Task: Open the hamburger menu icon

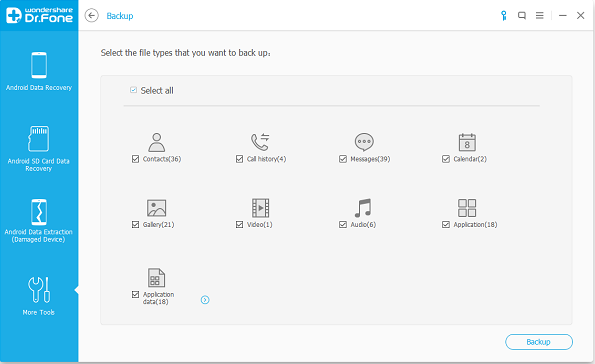Action: (x=540, y=16)
